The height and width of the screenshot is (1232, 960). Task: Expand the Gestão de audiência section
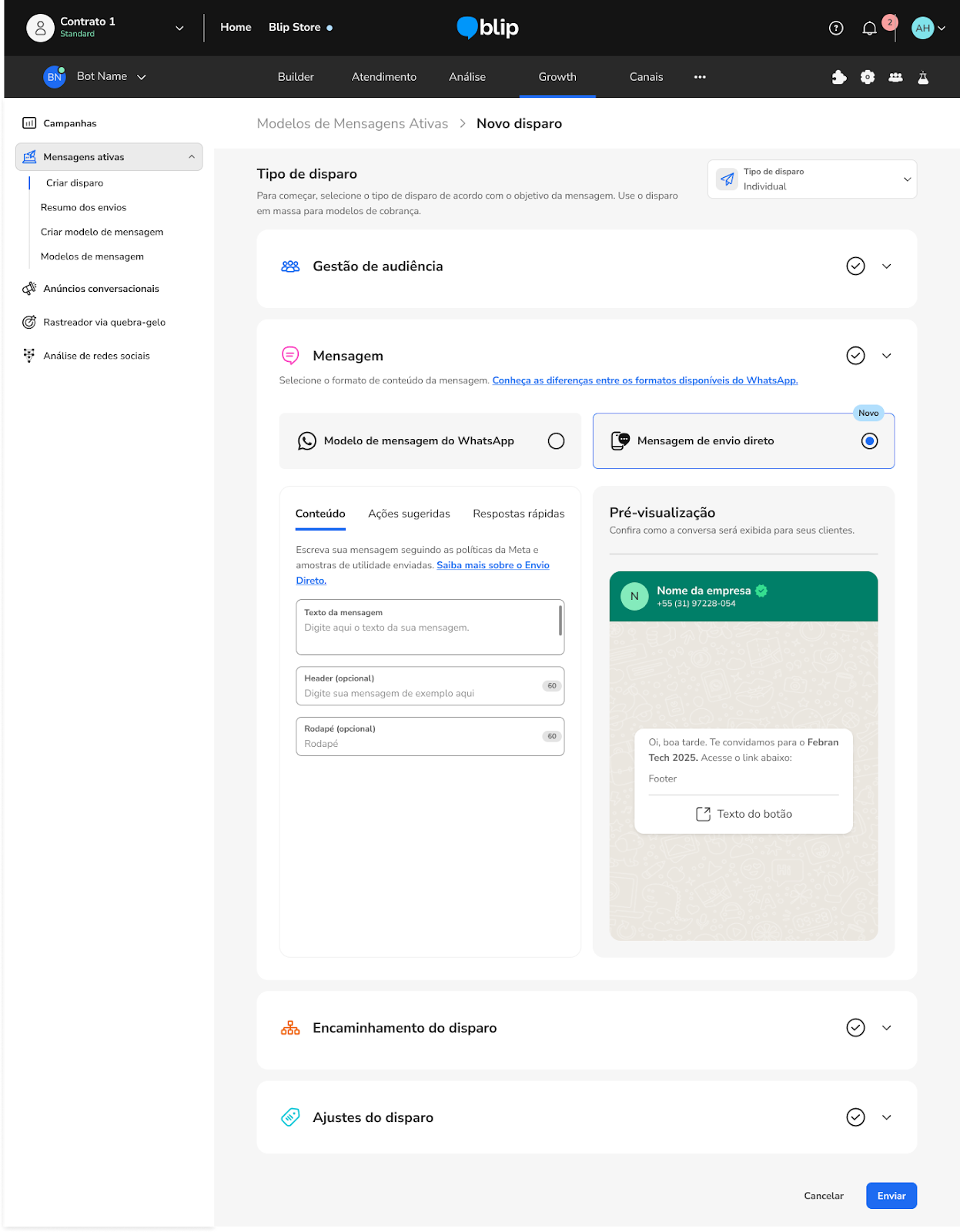(x=886, y=266)
